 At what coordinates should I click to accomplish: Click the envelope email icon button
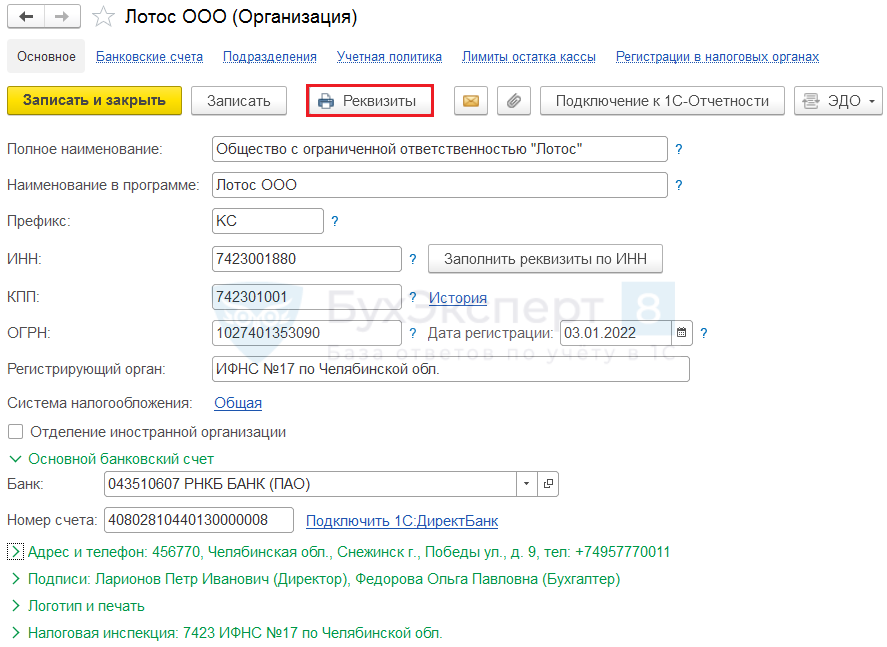click(x=471, y=101)
